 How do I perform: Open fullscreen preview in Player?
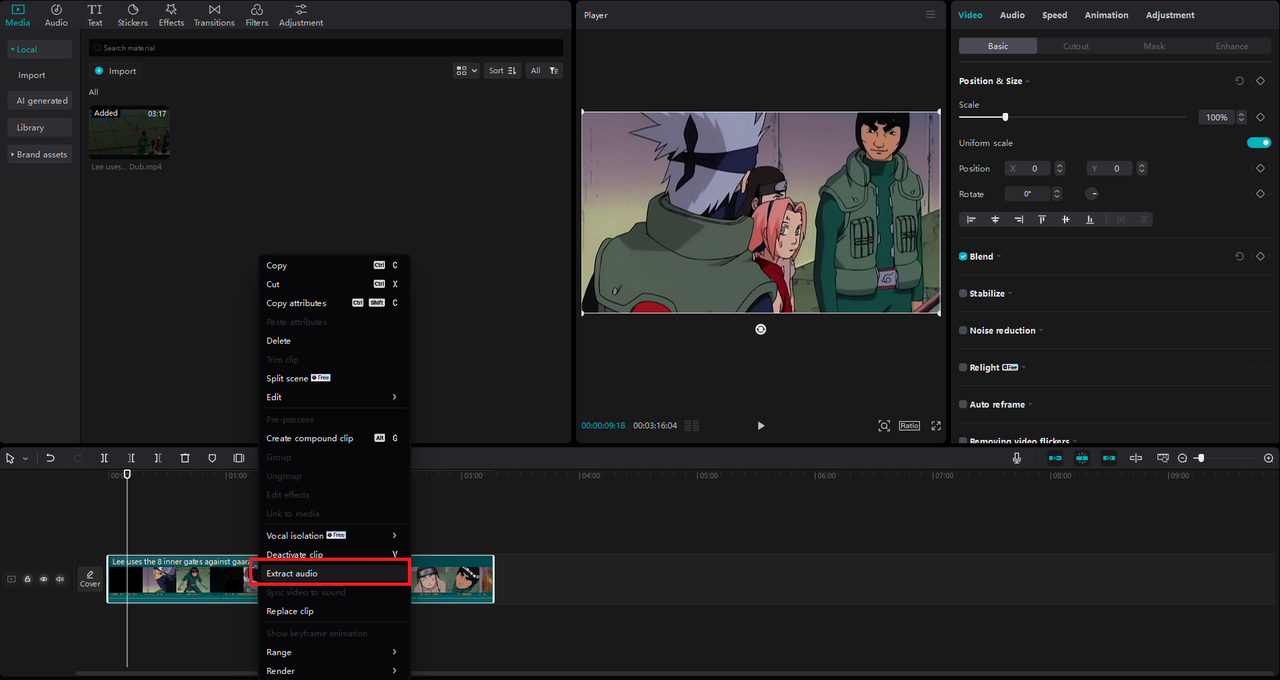[x=936, y=426]
